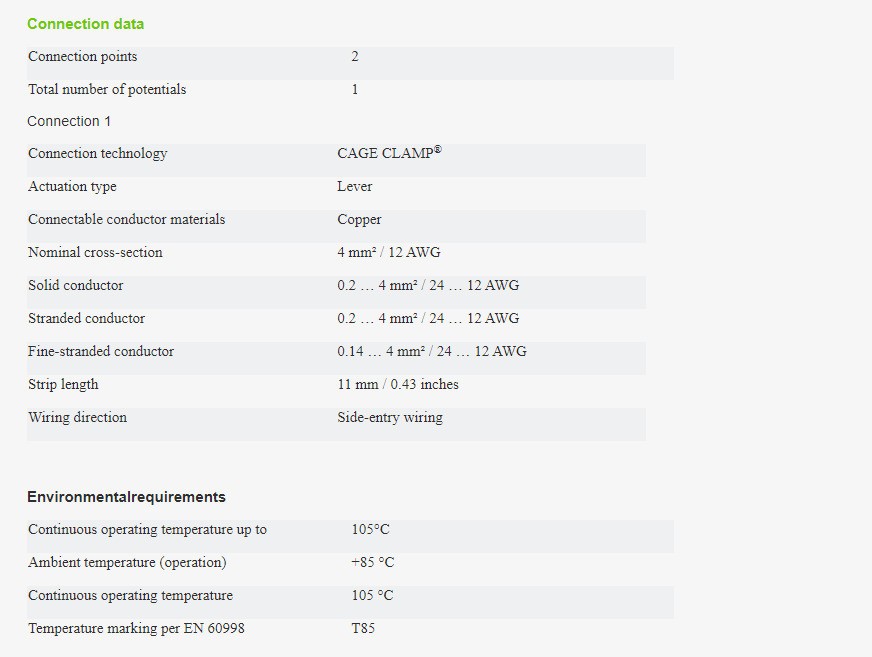872x657 pixels.
Task: Click the Connection data section heading
Action: [x=85, y=24]
